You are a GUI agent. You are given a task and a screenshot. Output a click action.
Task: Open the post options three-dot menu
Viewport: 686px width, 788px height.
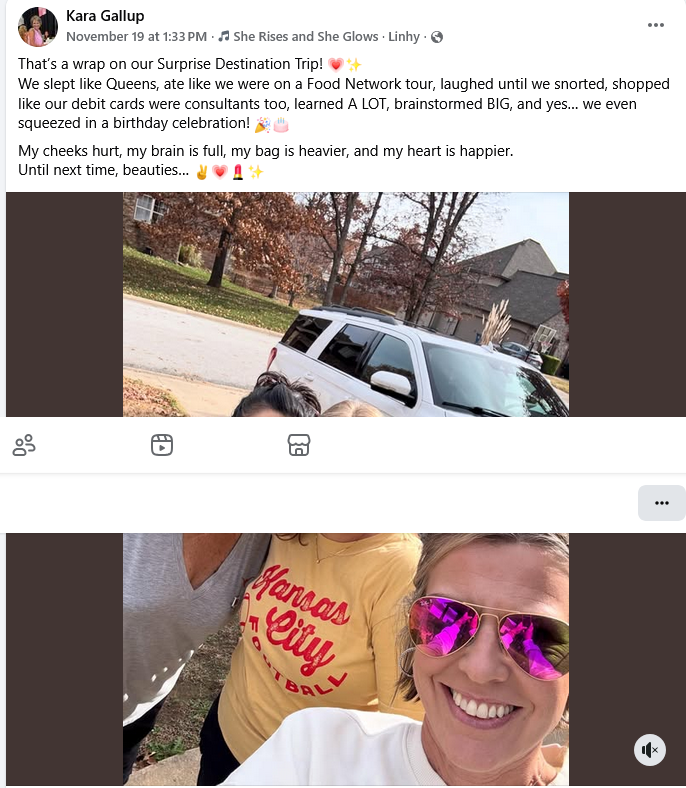pyautogui.click(x=655, y=25)
